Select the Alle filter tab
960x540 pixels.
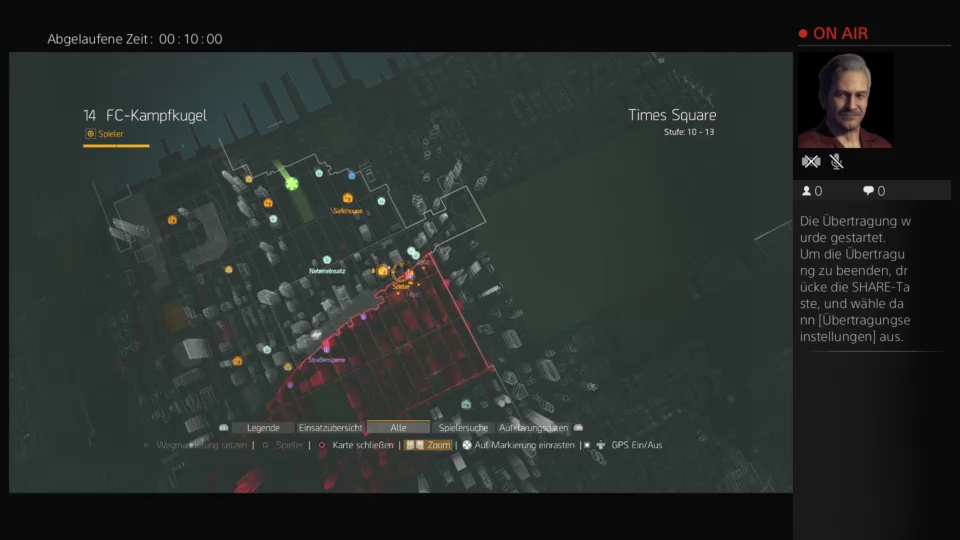(x=398, y=427)
